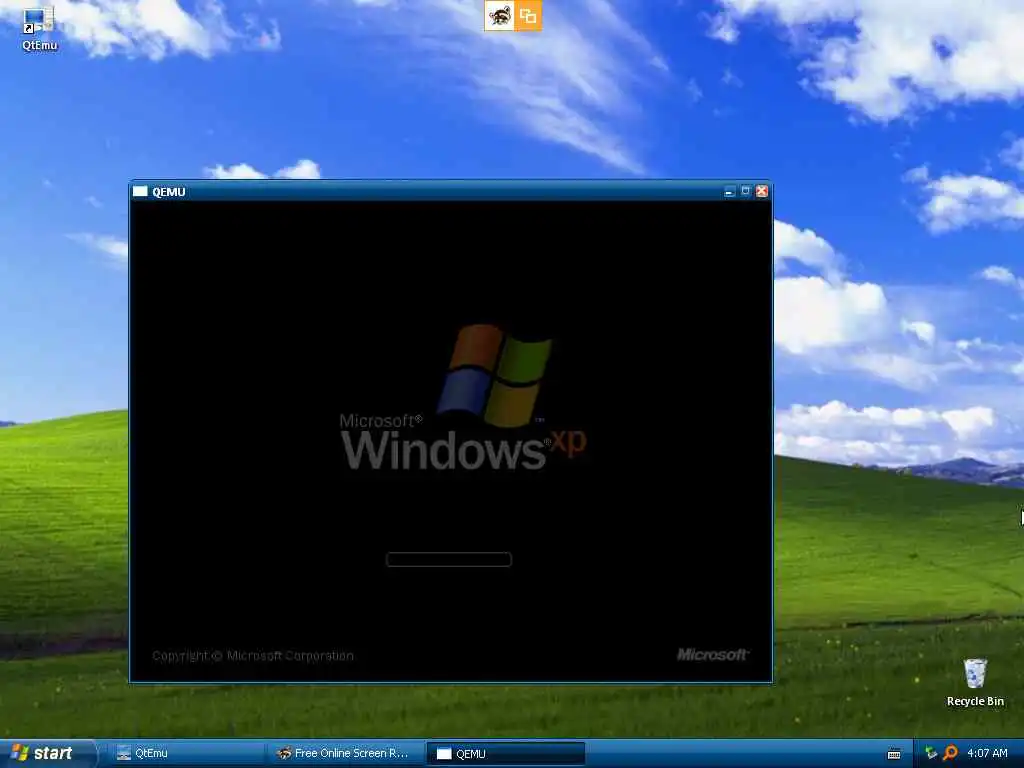Image resolution: width=1024 pixels, height=768 pixels.
Task: Select the Recycle Bin desktop icon
Action: (x=975, y=682)
